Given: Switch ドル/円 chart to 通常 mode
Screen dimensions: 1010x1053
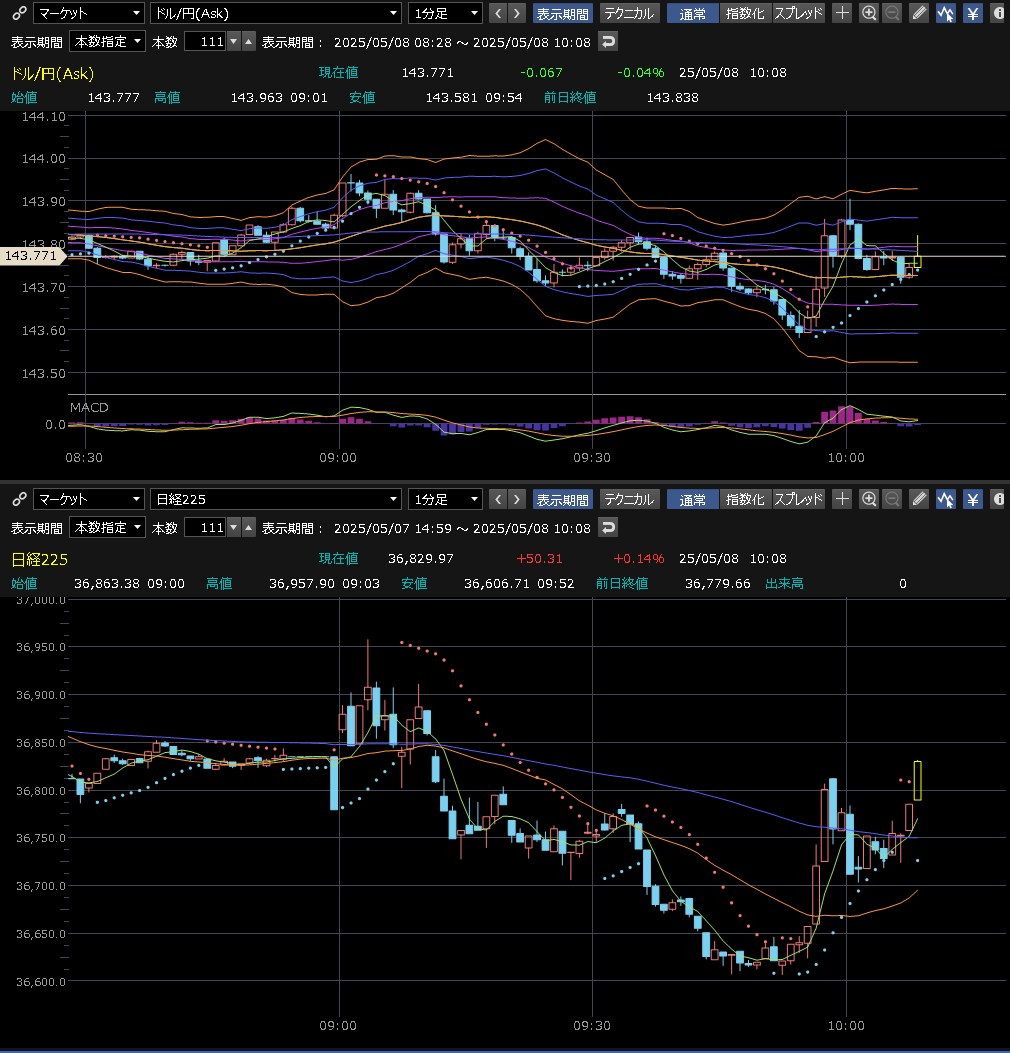Looking at the screenshot, I should (x=692, y=13).
